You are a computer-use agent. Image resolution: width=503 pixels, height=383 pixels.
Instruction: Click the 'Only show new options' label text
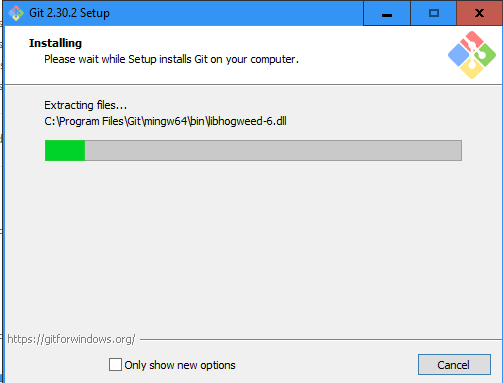pos(180,365)
